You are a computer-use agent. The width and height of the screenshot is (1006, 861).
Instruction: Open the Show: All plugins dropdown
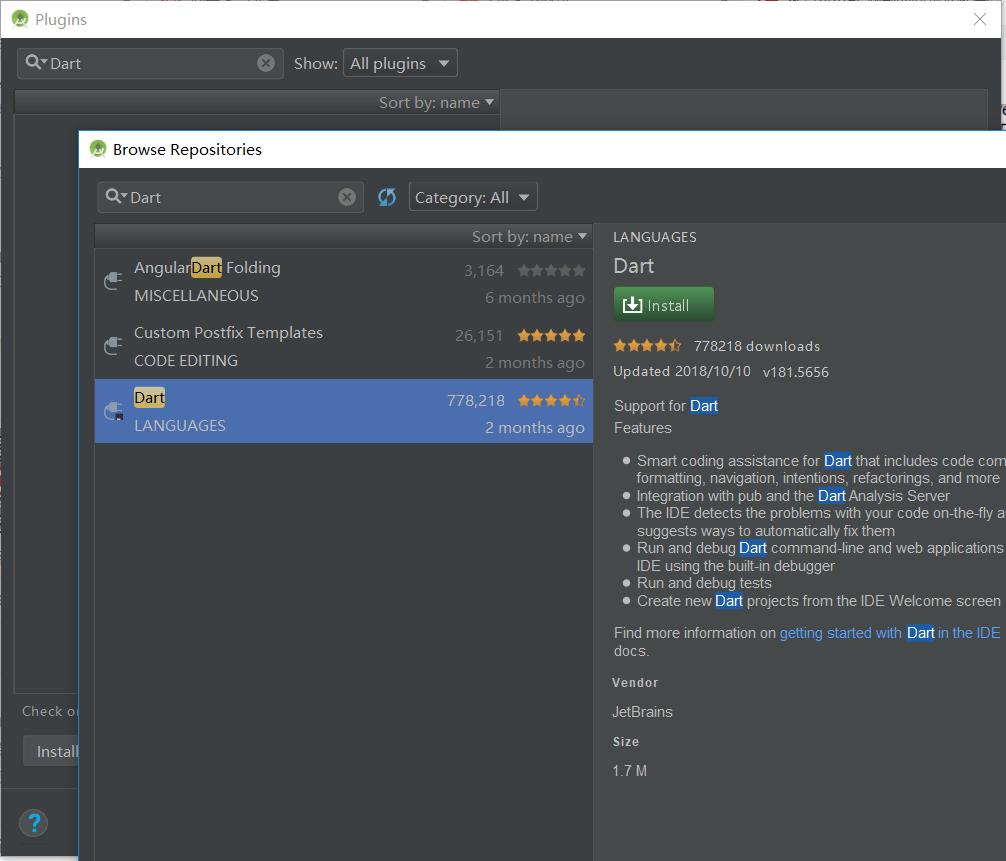tap(400, 63)
